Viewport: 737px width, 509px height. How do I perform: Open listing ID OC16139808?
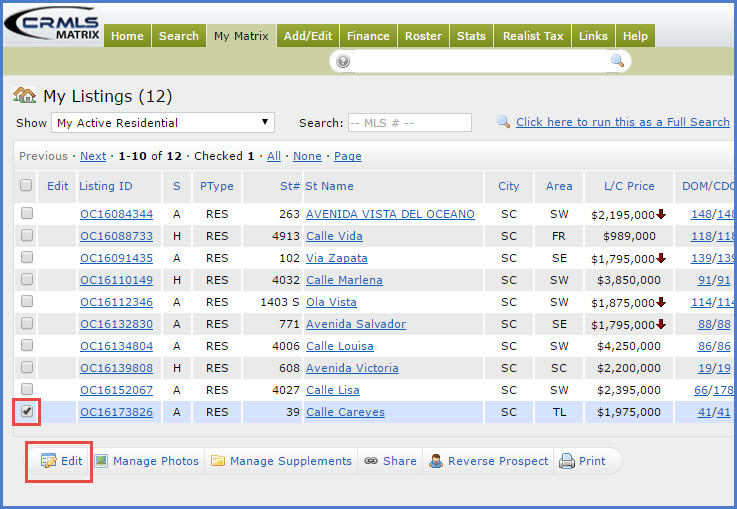tap(117, 368)
